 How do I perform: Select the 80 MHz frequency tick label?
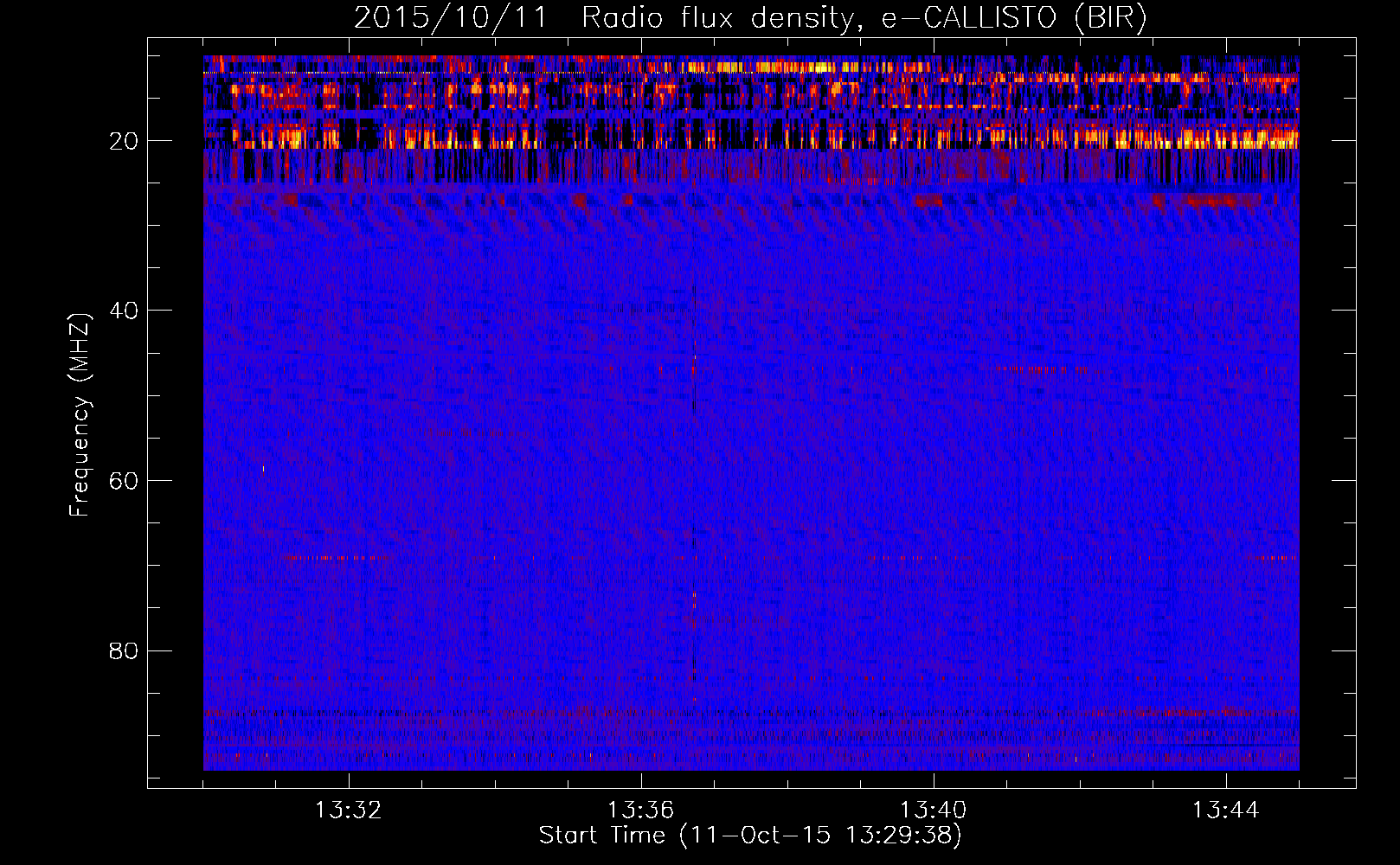point(125,650)
